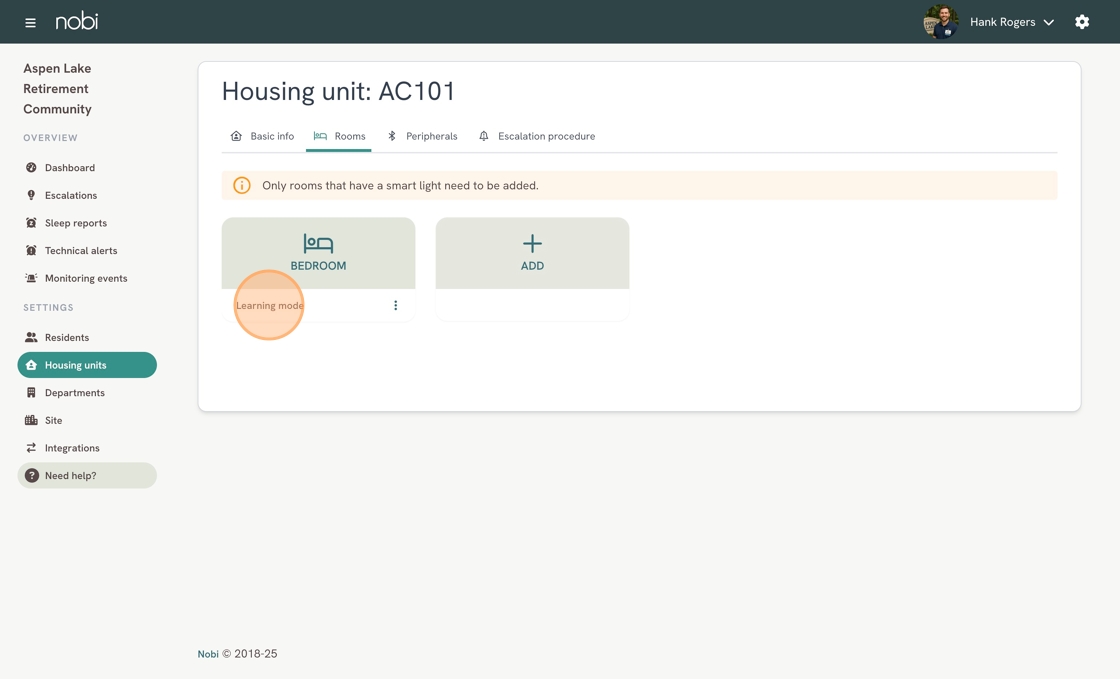
Task: Click the Learning mode label on Bedroom
Action: tap(269, 306)
